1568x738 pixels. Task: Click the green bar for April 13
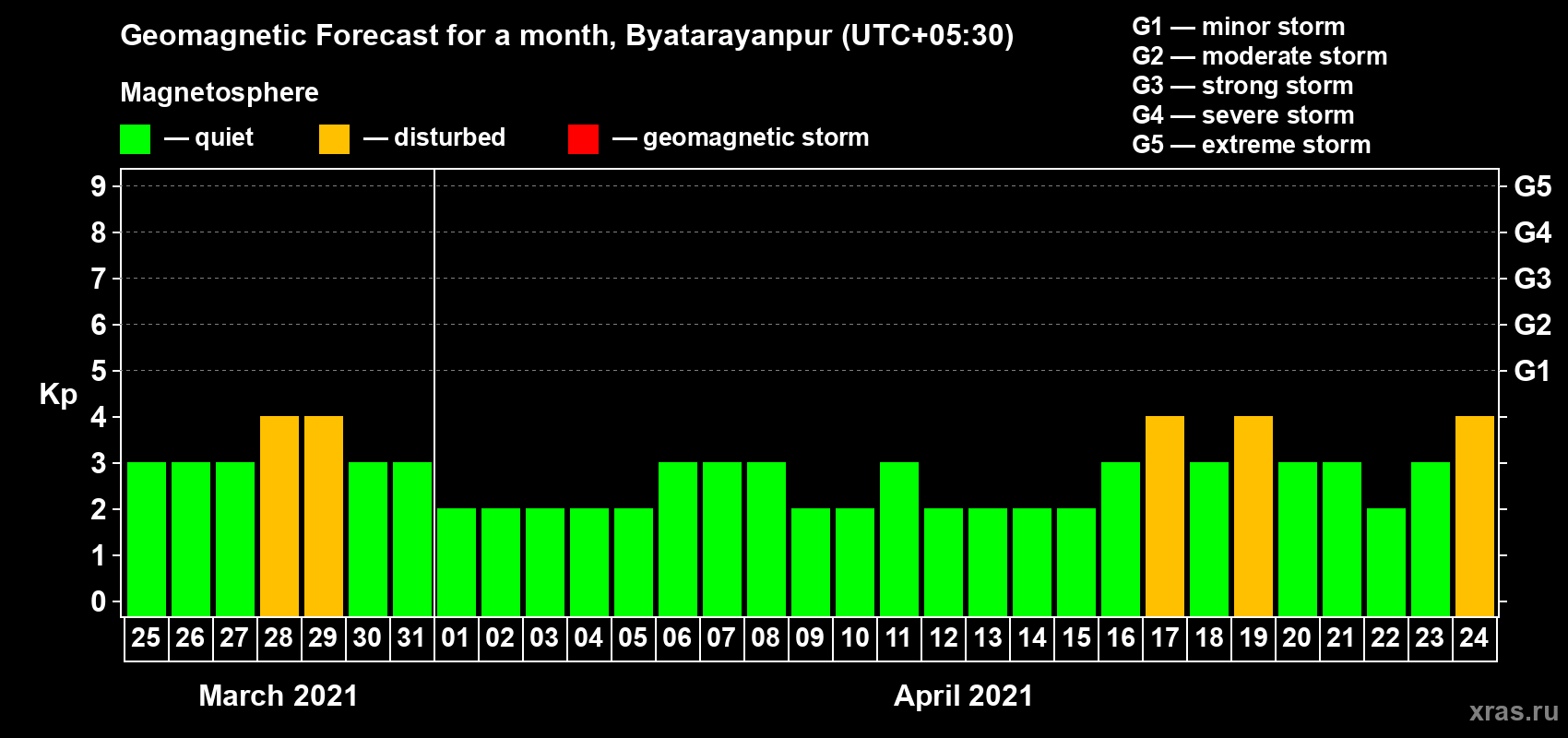point(988,562)
